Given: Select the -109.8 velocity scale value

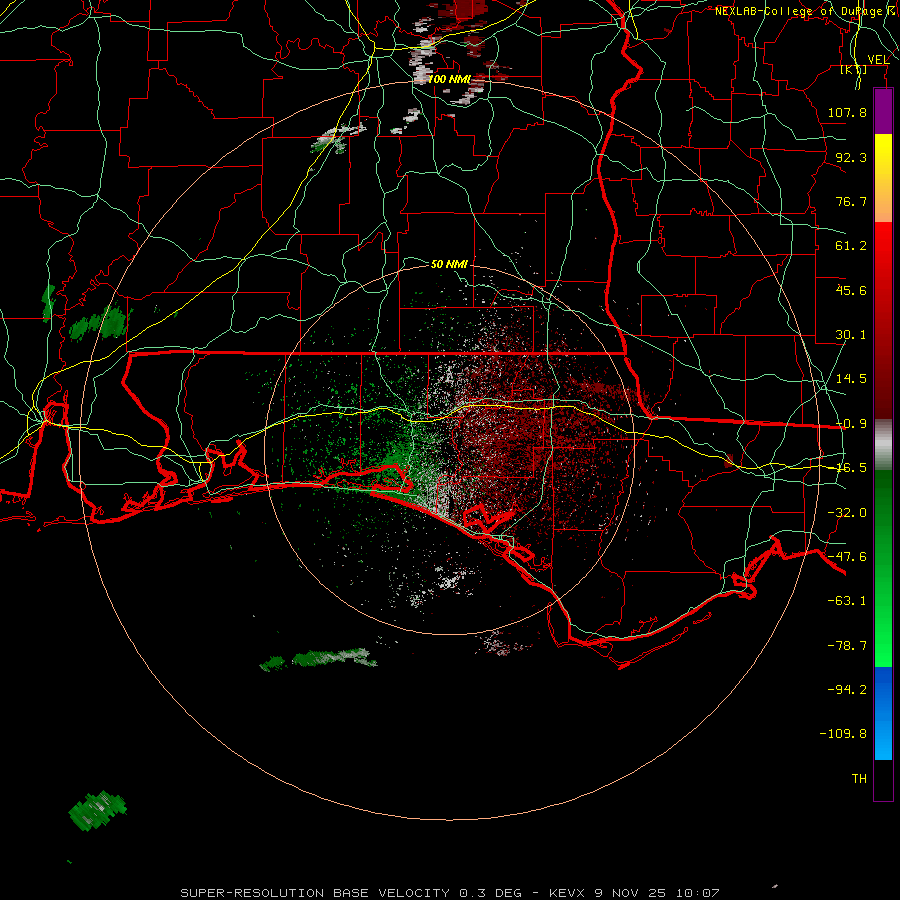Looking at the screenshot, I should coord(843,734).
